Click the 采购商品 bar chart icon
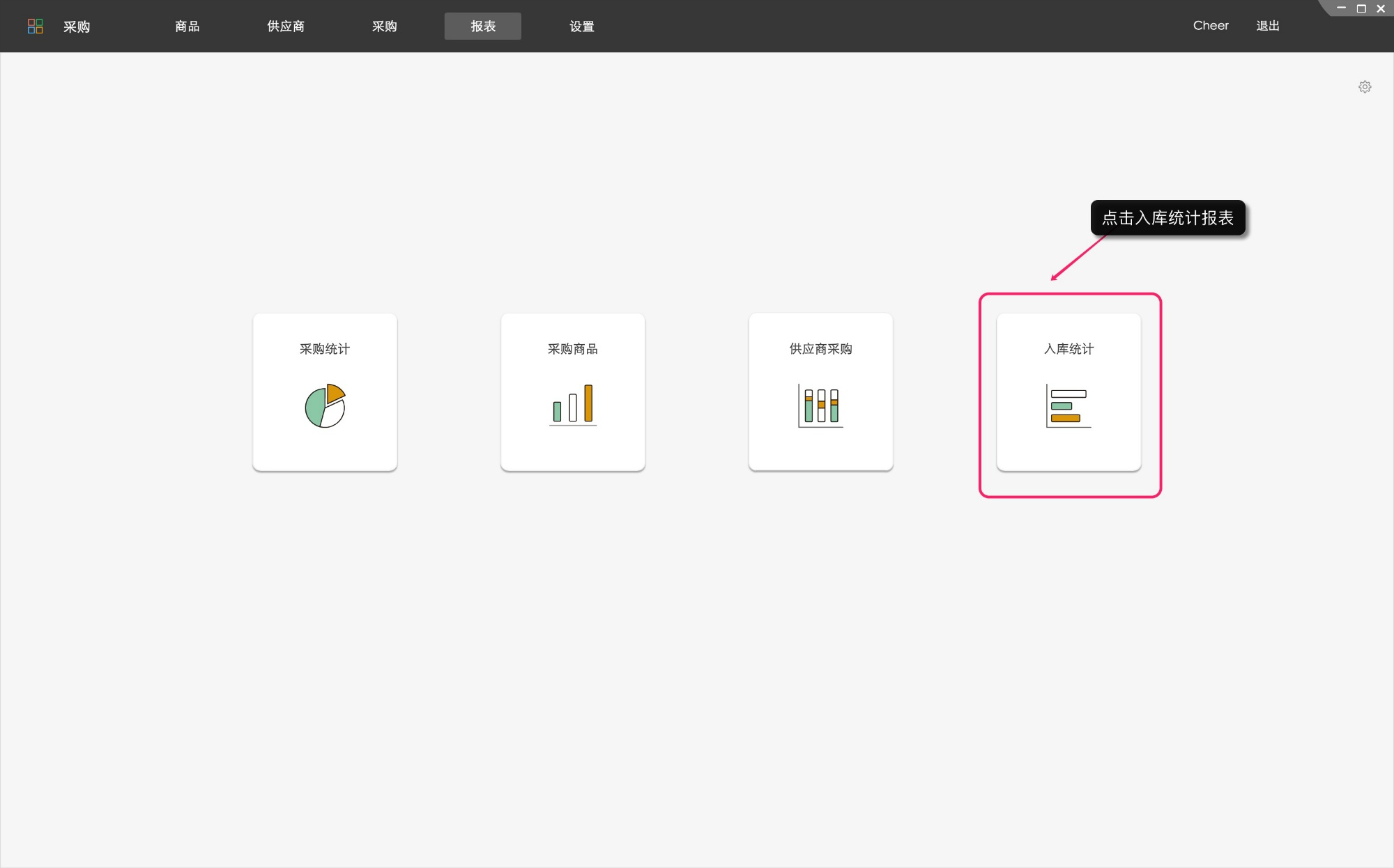 pyautogui.click(x=573, y=405)
